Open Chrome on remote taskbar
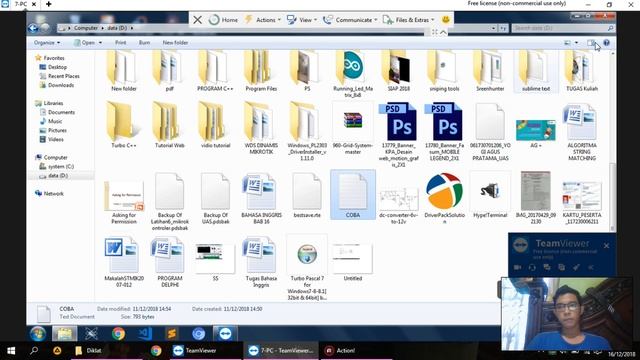640x360 pixels. pos(118,333)
